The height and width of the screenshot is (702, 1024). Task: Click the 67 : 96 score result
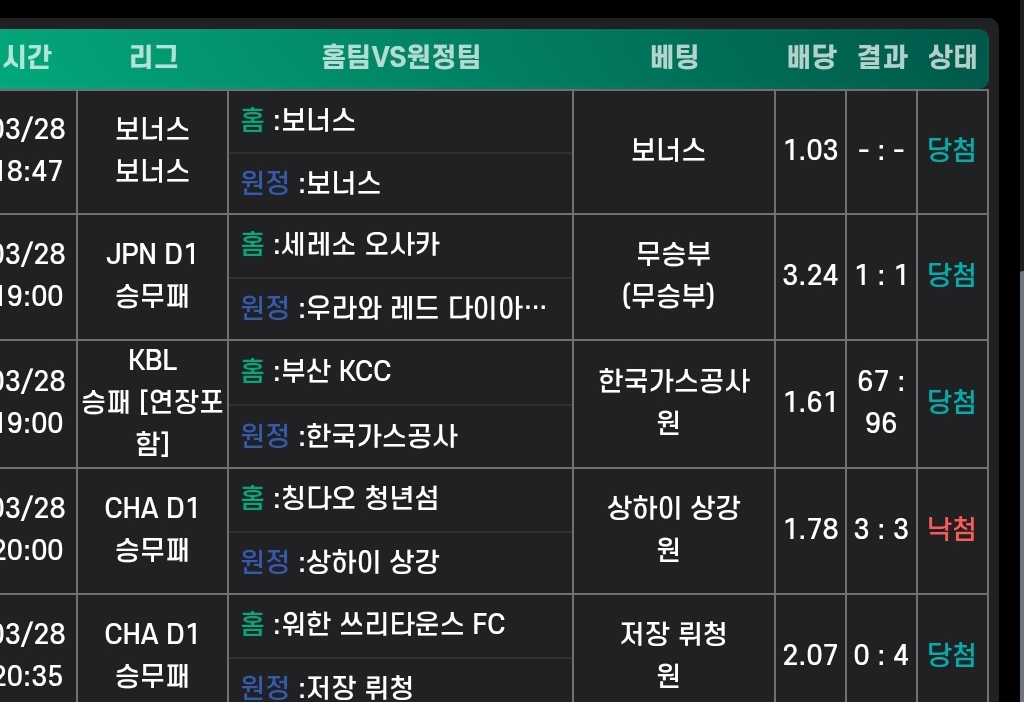[x=881, y=402]
